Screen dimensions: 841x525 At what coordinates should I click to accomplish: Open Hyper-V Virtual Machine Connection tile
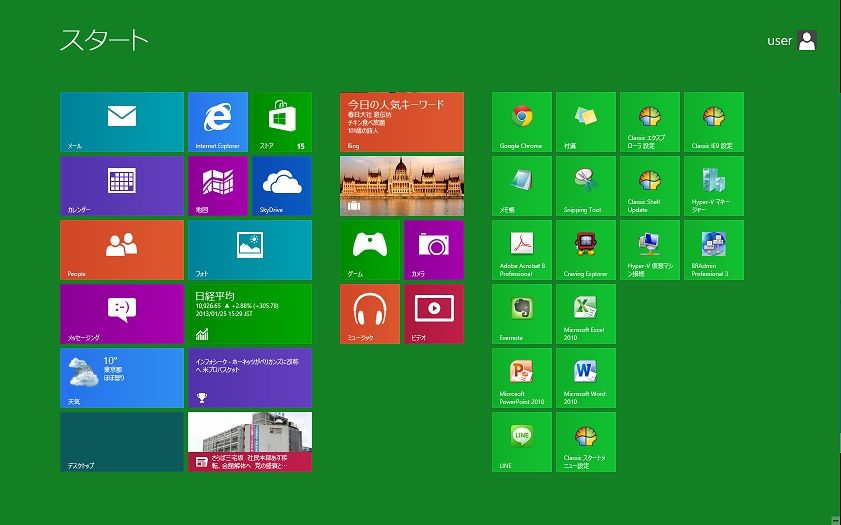650,250
